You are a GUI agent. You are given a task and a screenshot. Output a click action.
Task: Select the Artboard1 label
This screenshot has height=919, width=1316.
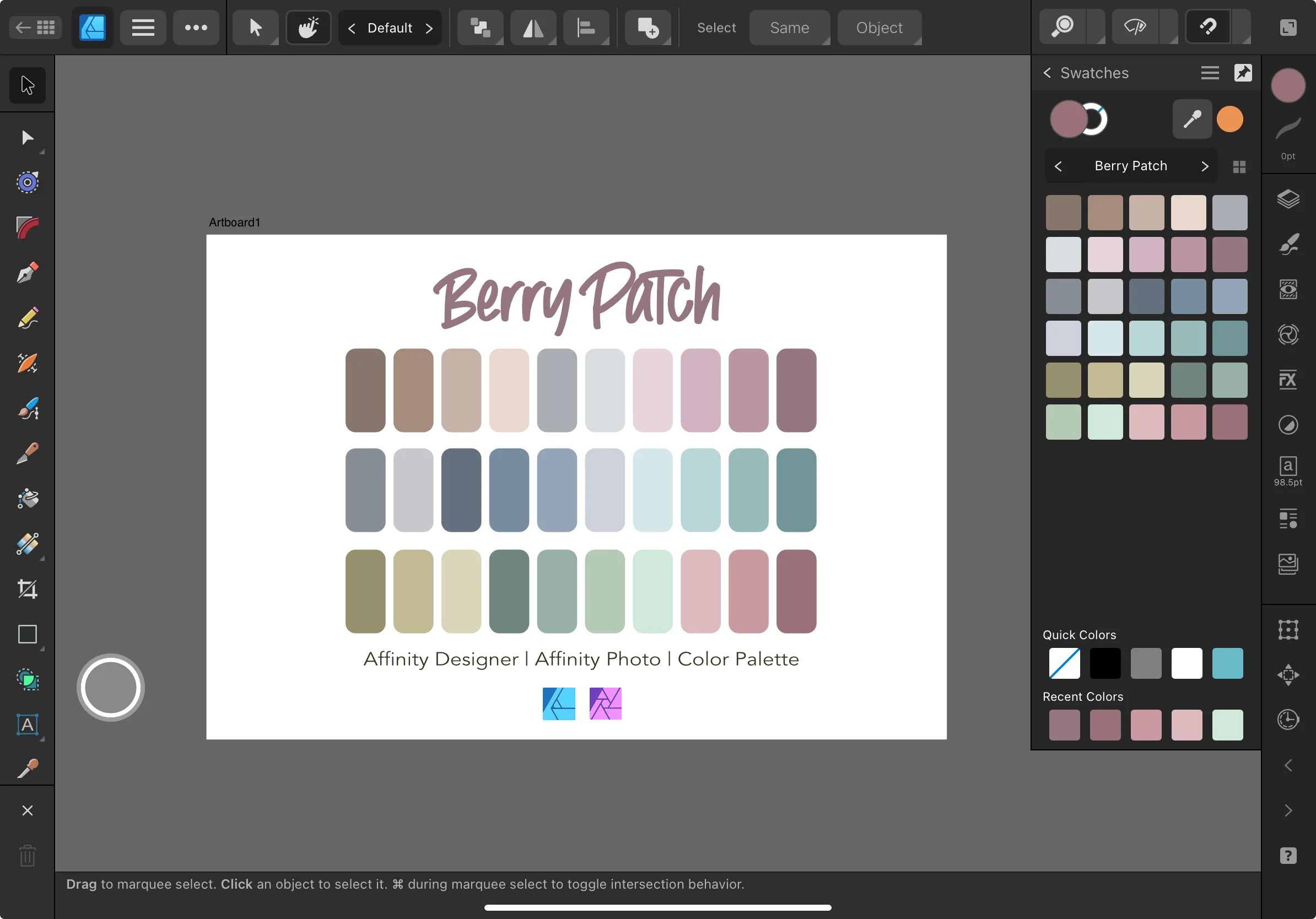[x=234, y=222]
